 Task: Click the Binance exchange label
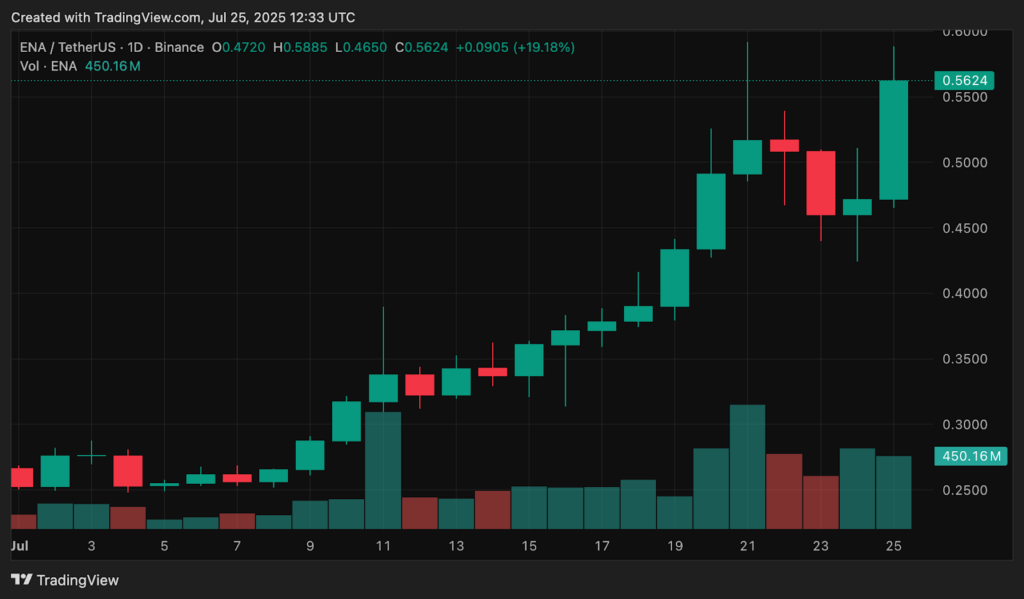tap(182, 46)
